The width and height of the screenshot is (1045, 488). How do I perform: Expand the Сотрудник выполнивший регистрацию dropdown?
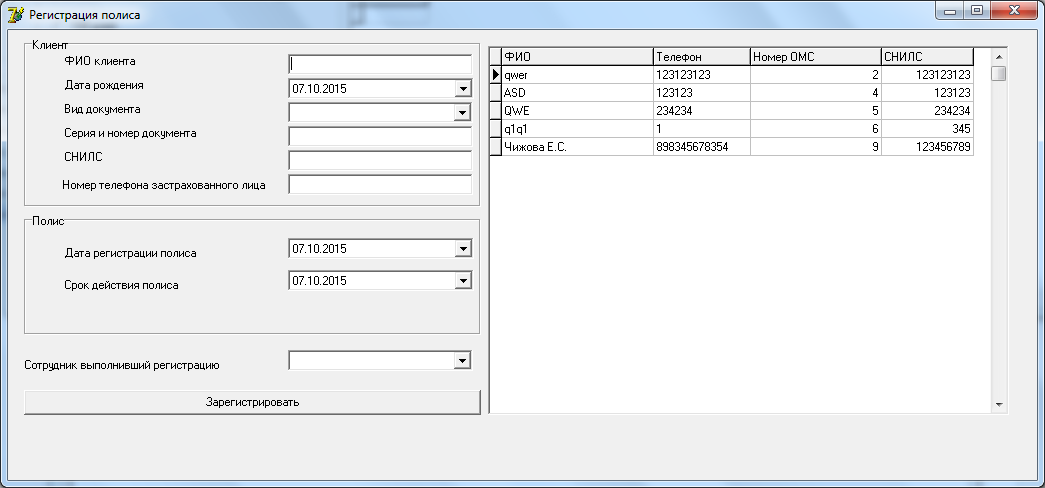[462, 361]
